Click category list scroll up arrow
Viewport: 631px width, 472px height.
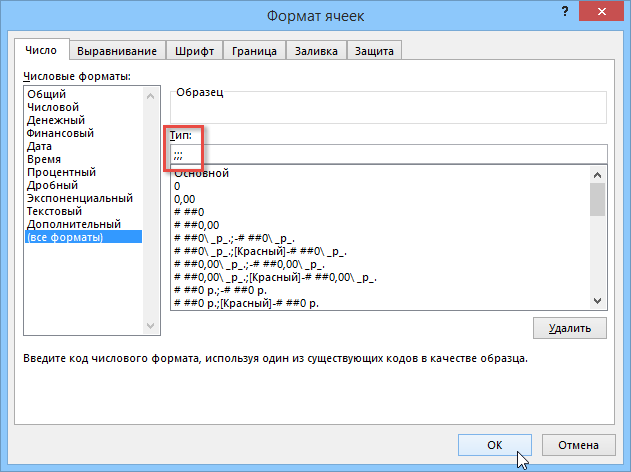(151, 96)
